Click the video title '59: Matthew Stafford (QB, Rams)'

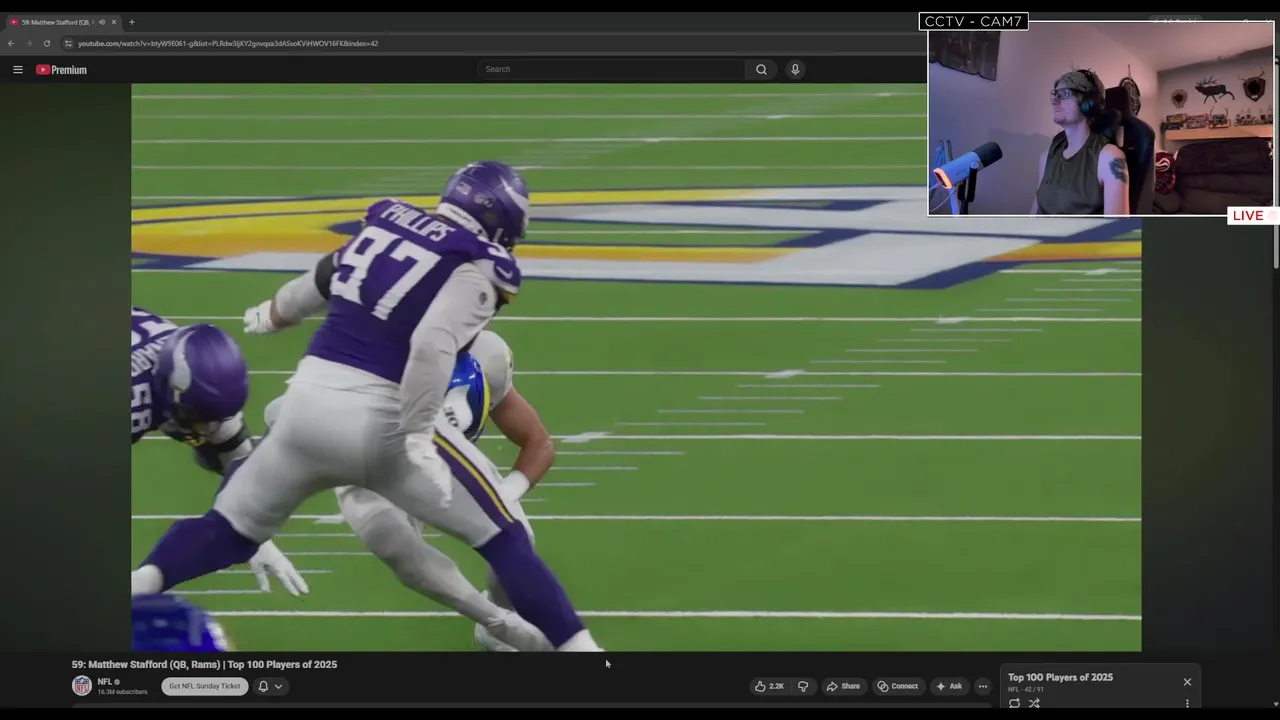[x=204, y=664]
